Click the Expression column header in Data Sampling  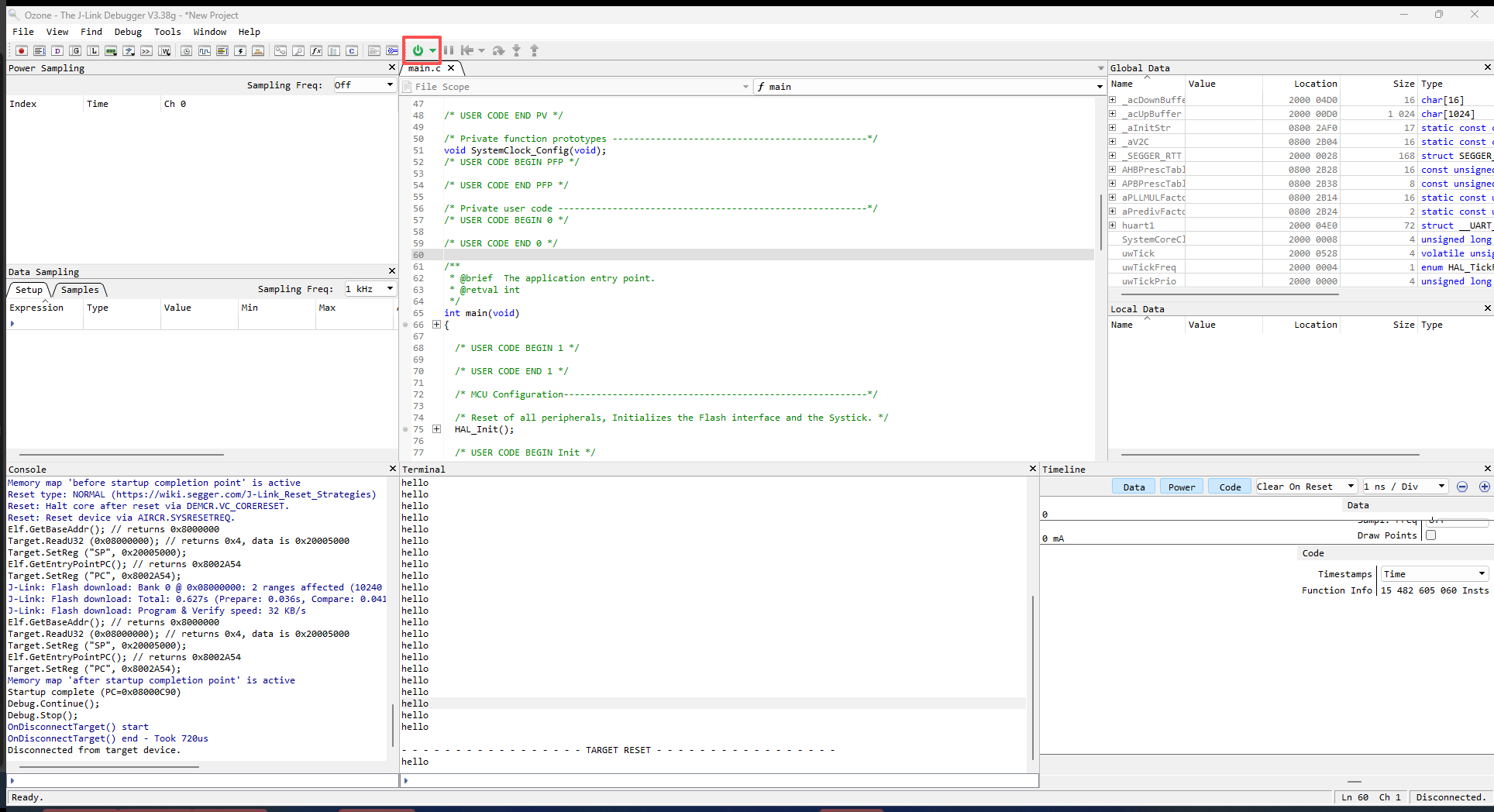tap(45, 308)
